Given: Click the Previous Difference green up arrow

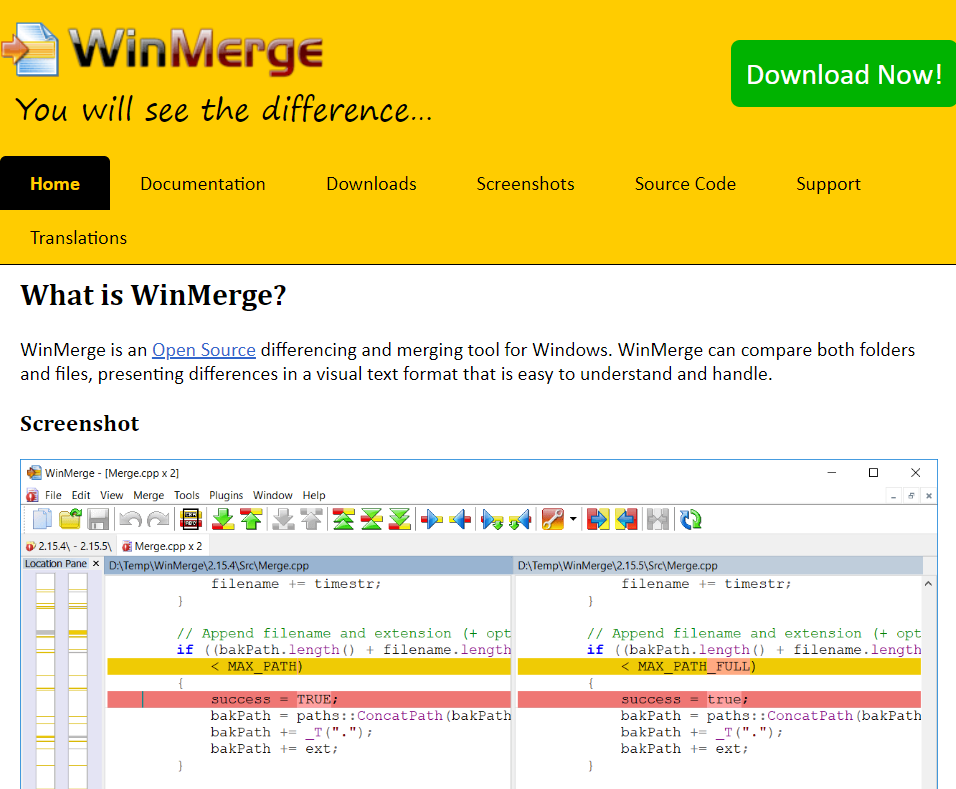Looking at the screenshot, I should coord(251,519).
